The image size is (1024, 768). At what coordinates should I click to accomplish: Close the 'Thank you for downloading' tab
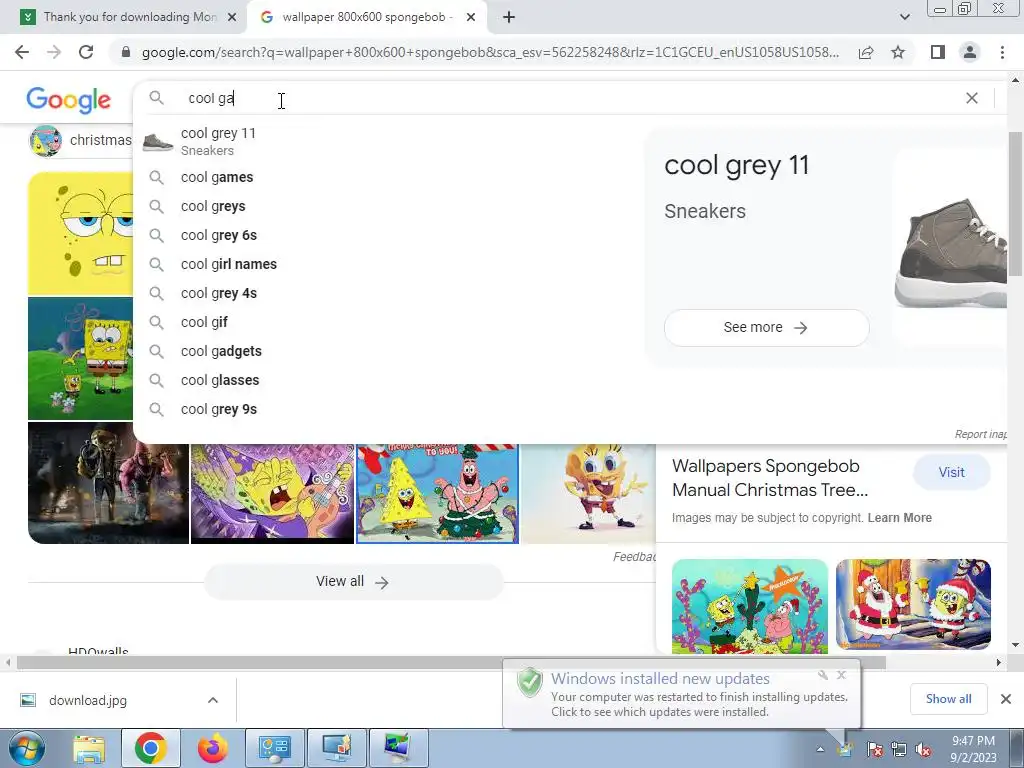[x=232, y=18]
